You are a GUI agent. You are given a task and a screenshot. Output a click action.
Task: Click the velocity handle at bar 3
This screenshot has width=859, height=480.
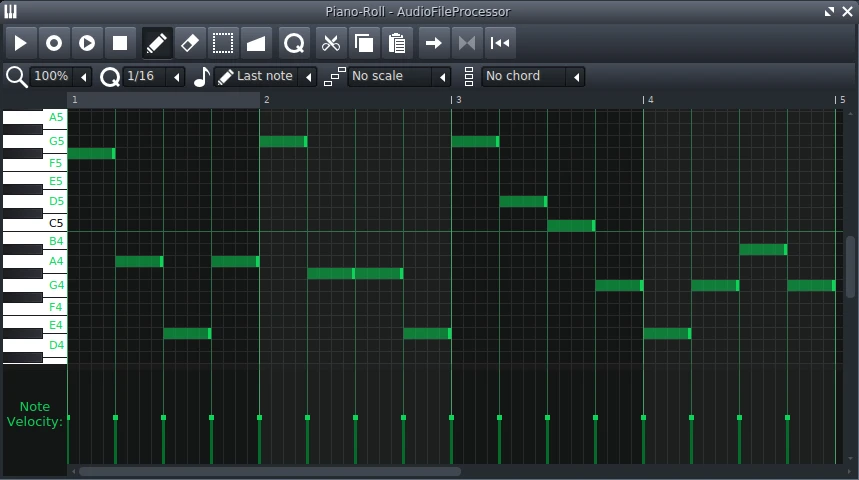tap(451, 418)
